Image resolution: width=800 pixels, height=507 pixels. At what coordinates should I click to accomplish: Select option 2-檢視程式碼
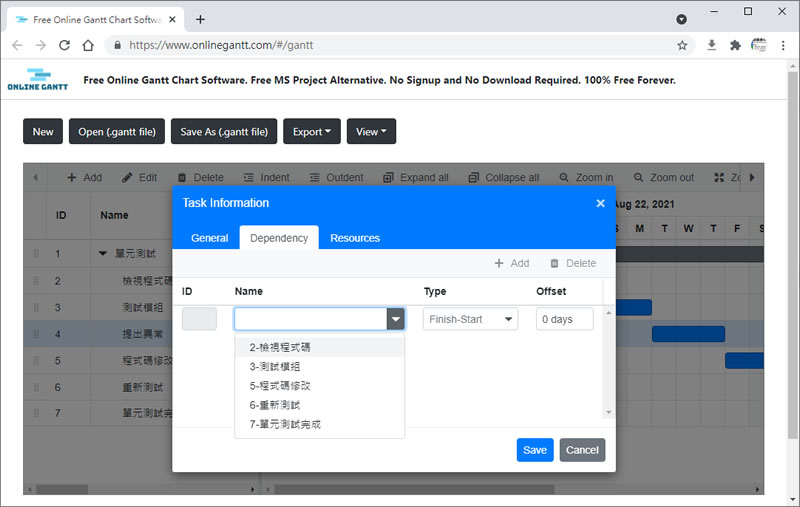point(319,347)
